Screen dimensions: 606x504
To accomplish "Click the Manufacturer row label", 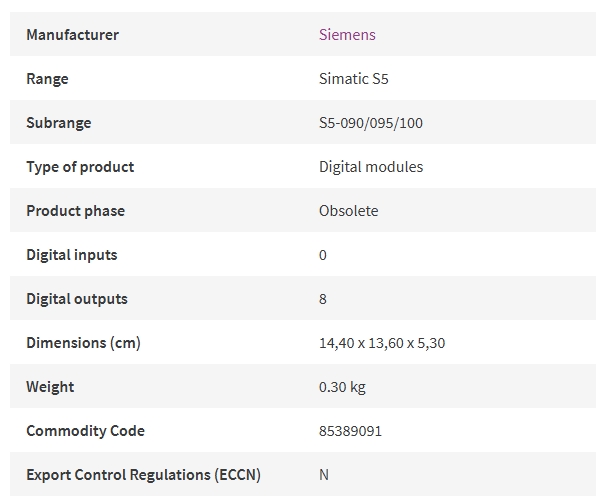I will click(x=73, y=35).
